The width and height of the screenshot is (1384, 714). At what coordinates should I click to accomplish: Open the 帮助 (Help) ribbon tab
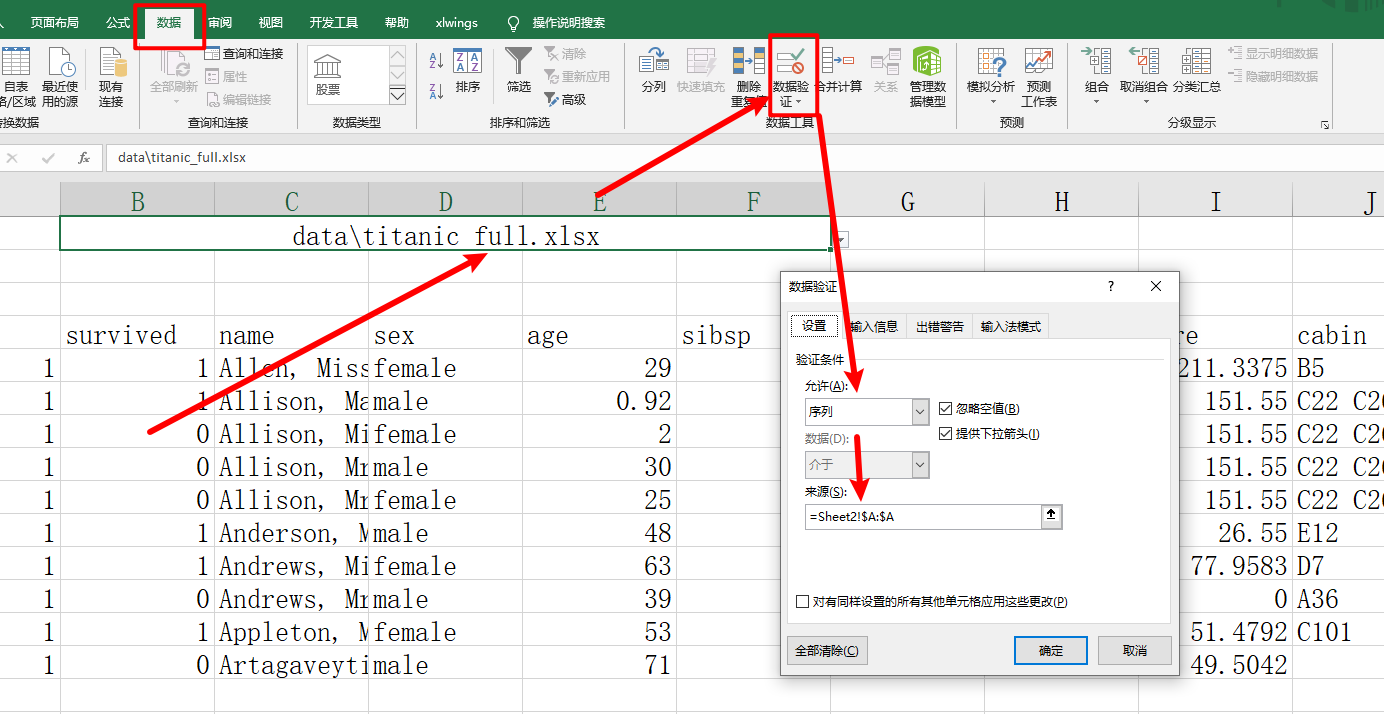pos(396,23)
